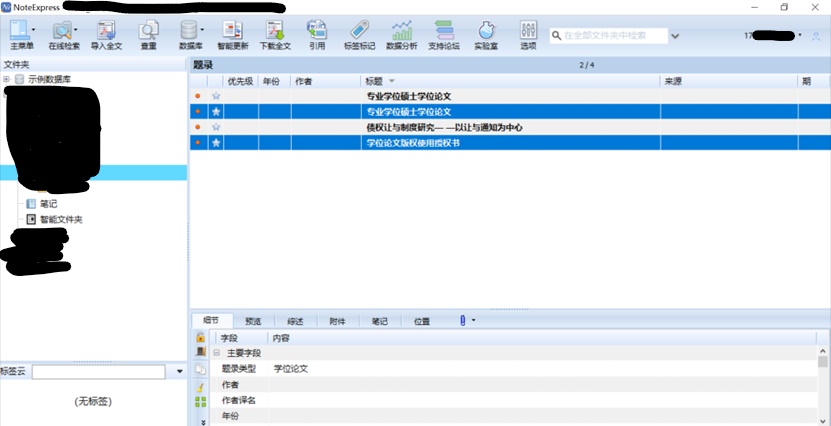Open the 查重 duplicate check tool
Image resolution: width=831 pixels, height=426 pixels.
click(x=149, y=31)
